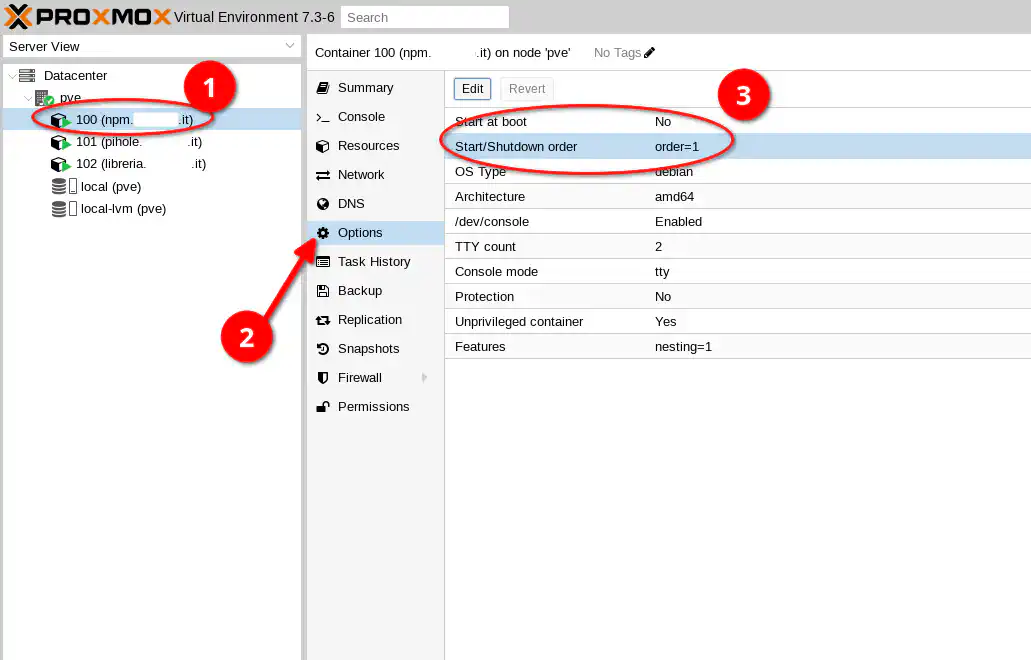Image resolution: width=1031 pixels, height=660 pixels.
Task: Select the Console mode row
Action: 738,271
